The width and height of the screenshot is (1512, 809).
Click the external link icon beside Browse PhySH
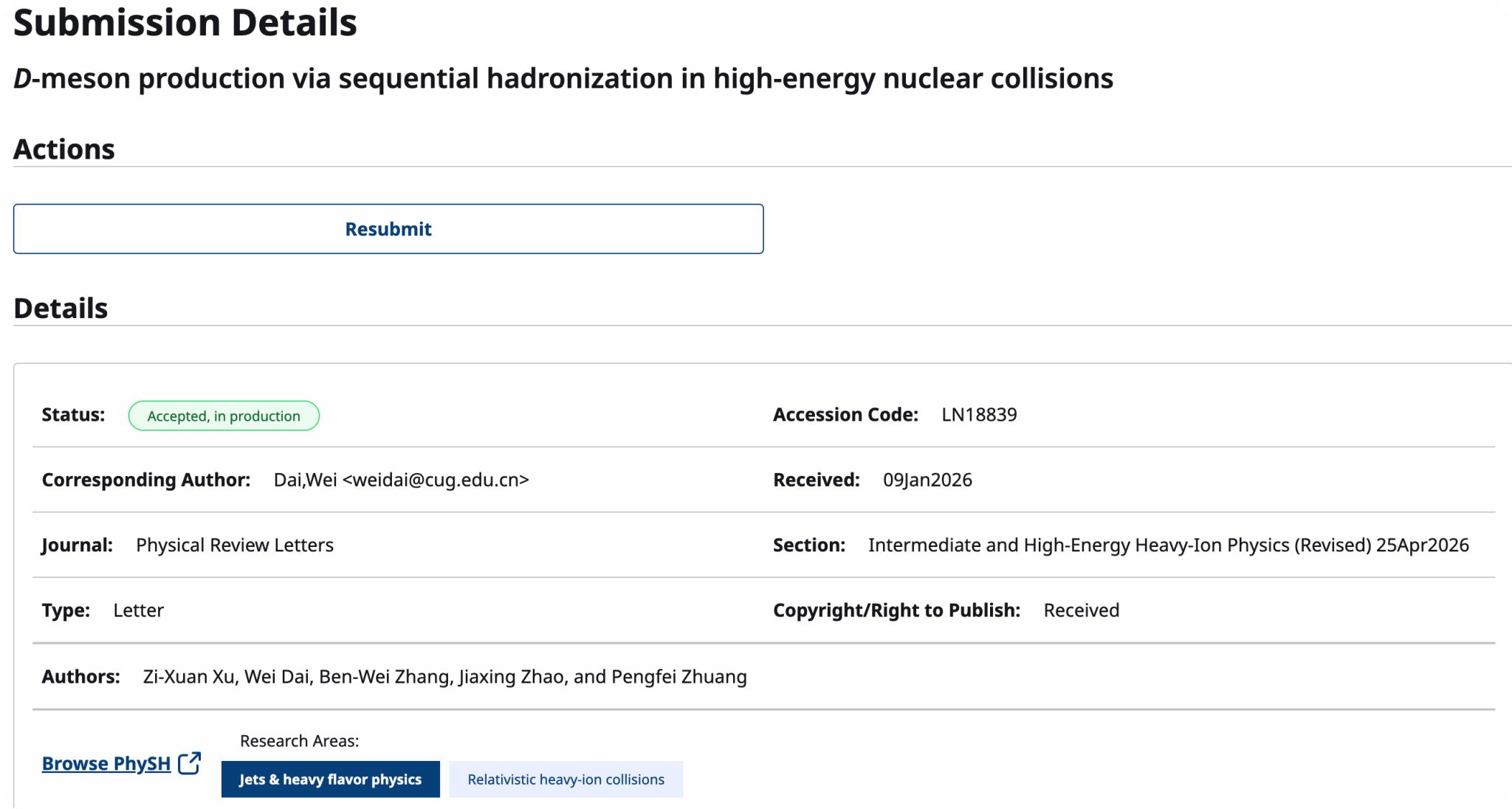190,762
